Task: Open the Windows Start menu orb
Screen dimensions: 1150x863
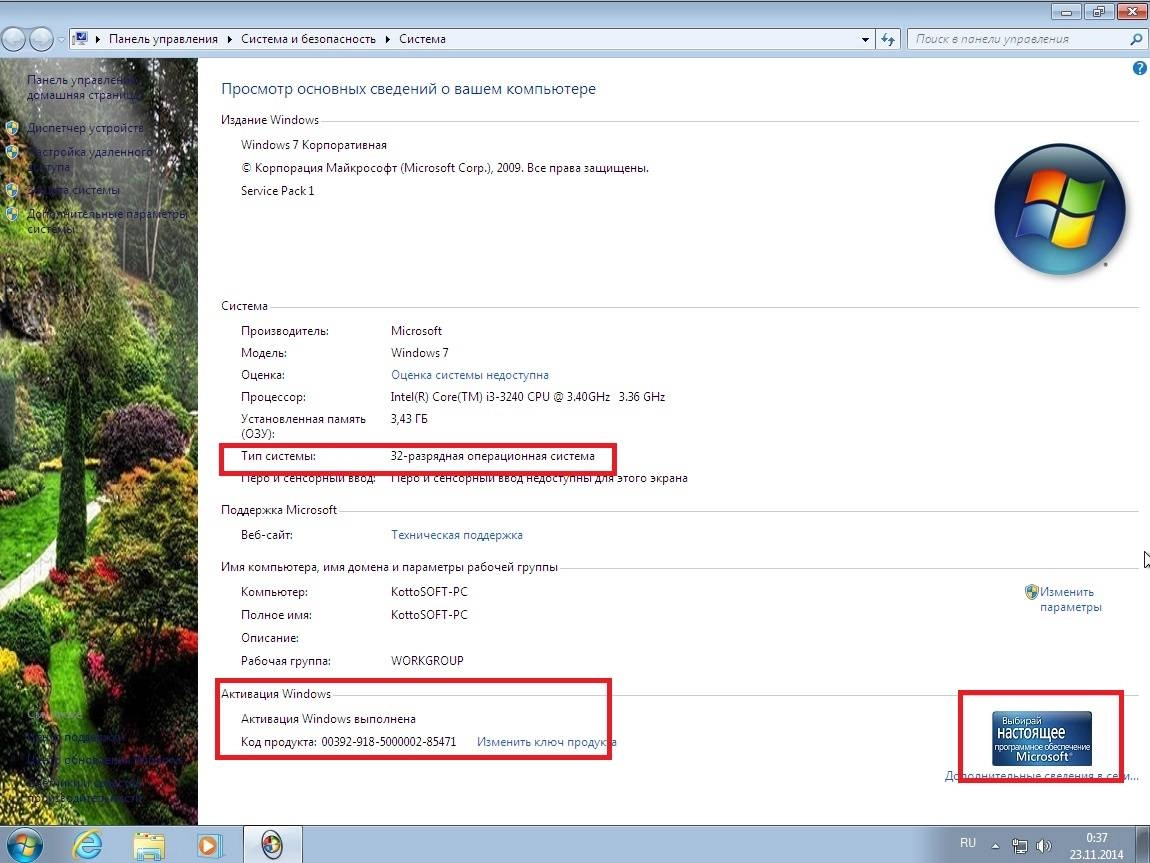Action: pyautogui.click(x=23, y=845)
